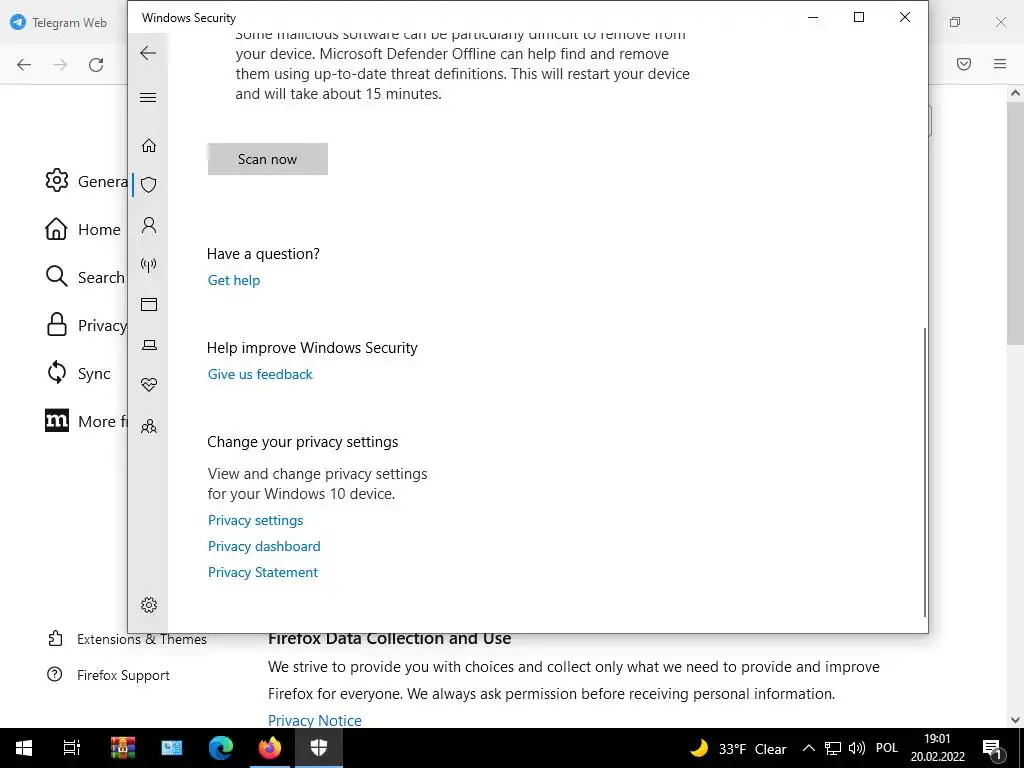Viewport: 1024px width, 768px height.
Task: Click Windows Security taskbar icon
Action: 319,748
